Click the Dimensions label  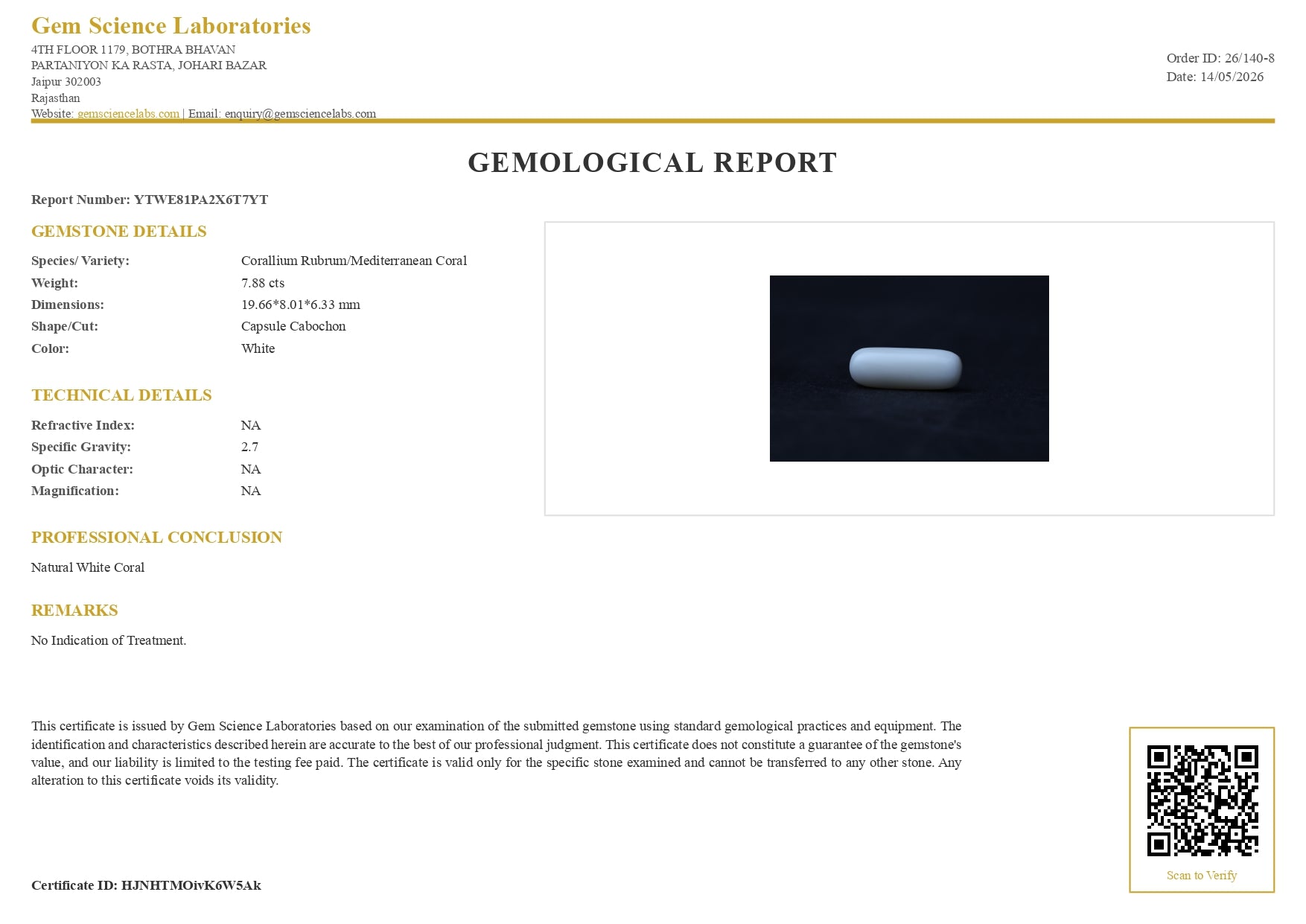point(68,305)
